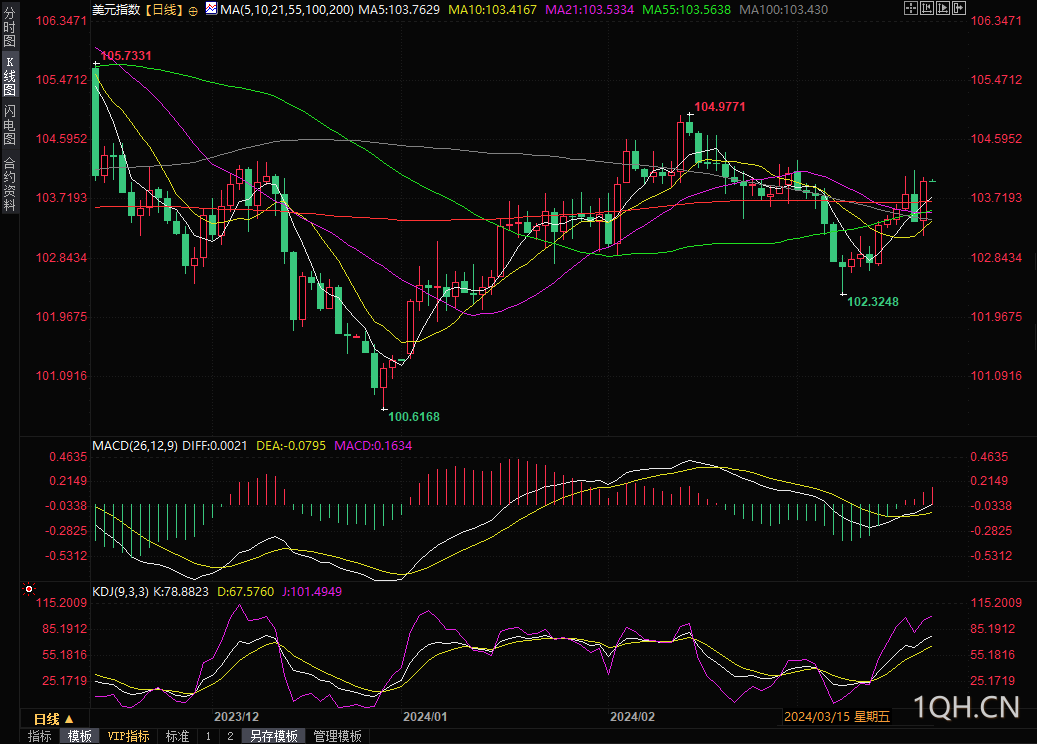Open 闪电图 view in left sidebar
This screenshot has height=744, width=1037.
(x=9, y=125)
